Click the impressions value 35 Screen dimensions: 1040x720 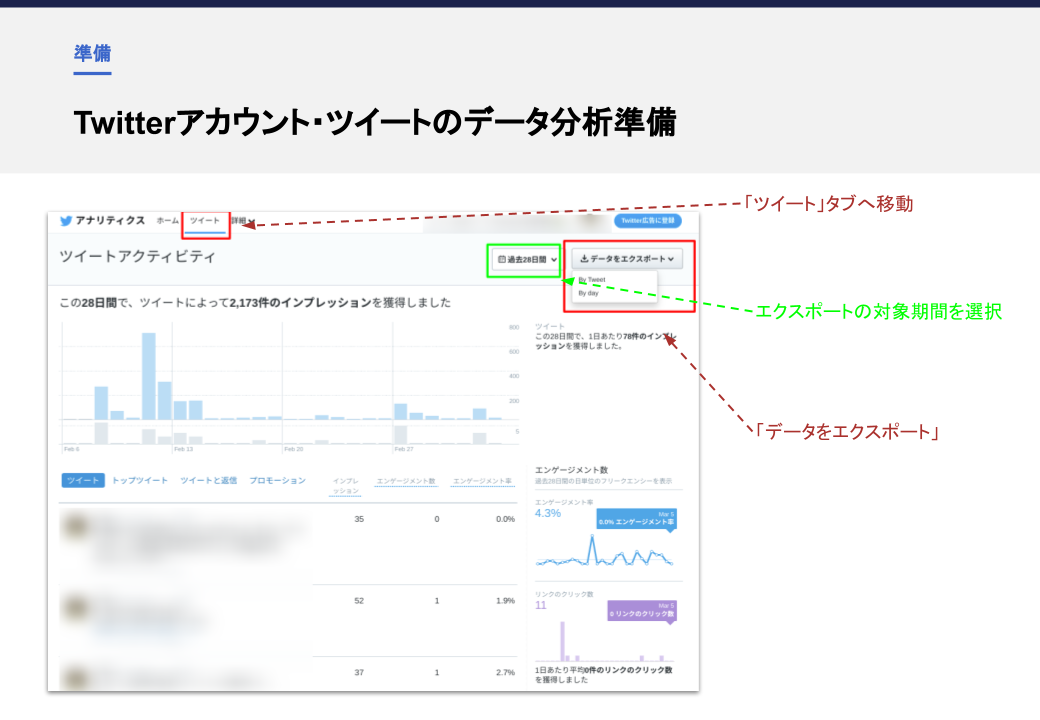point(359,519)
